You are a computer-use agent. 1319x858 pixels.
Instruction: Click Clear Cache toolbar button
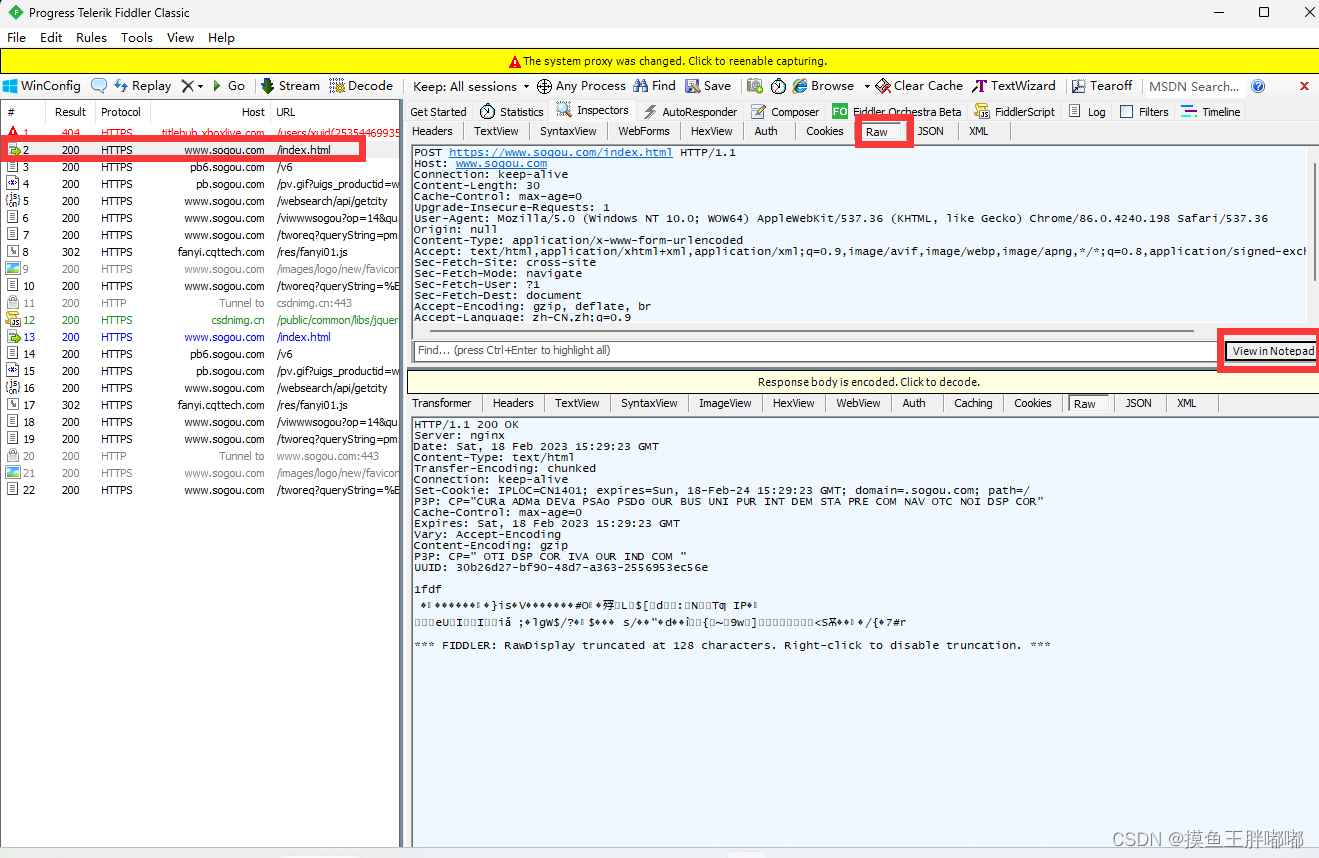pos(919,86)
